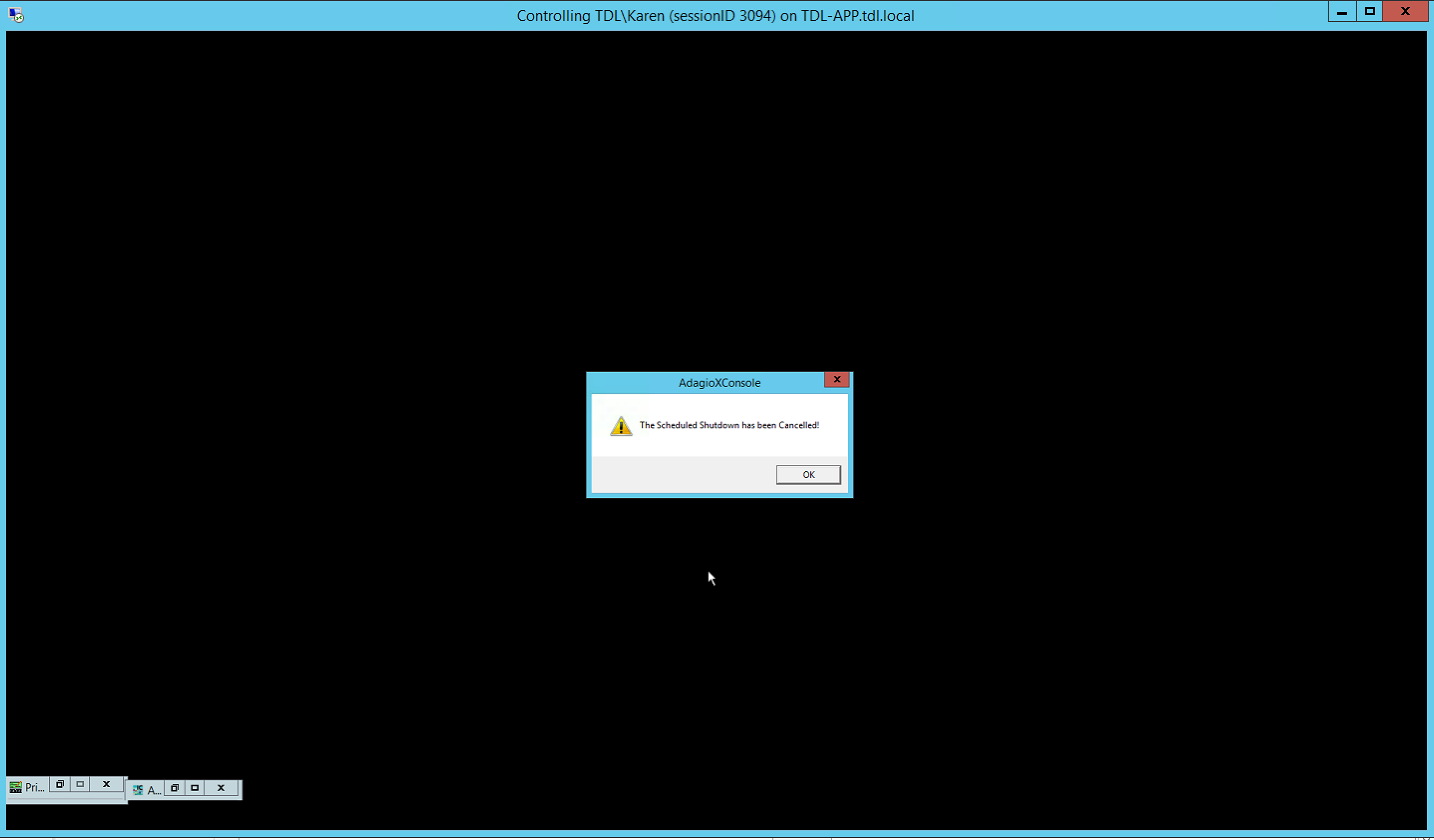
Task: Click the A... minimized window title text
Action: pyautogui.click(x=154, y=791)
